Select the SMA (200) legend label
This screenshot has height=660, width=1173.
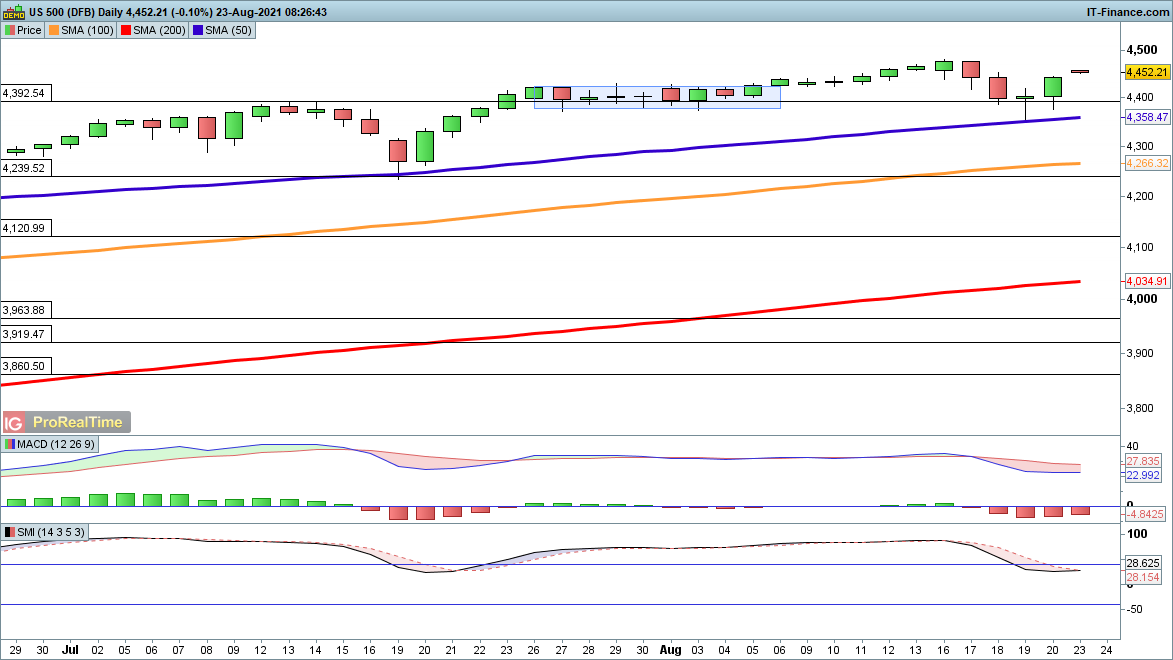159,31
